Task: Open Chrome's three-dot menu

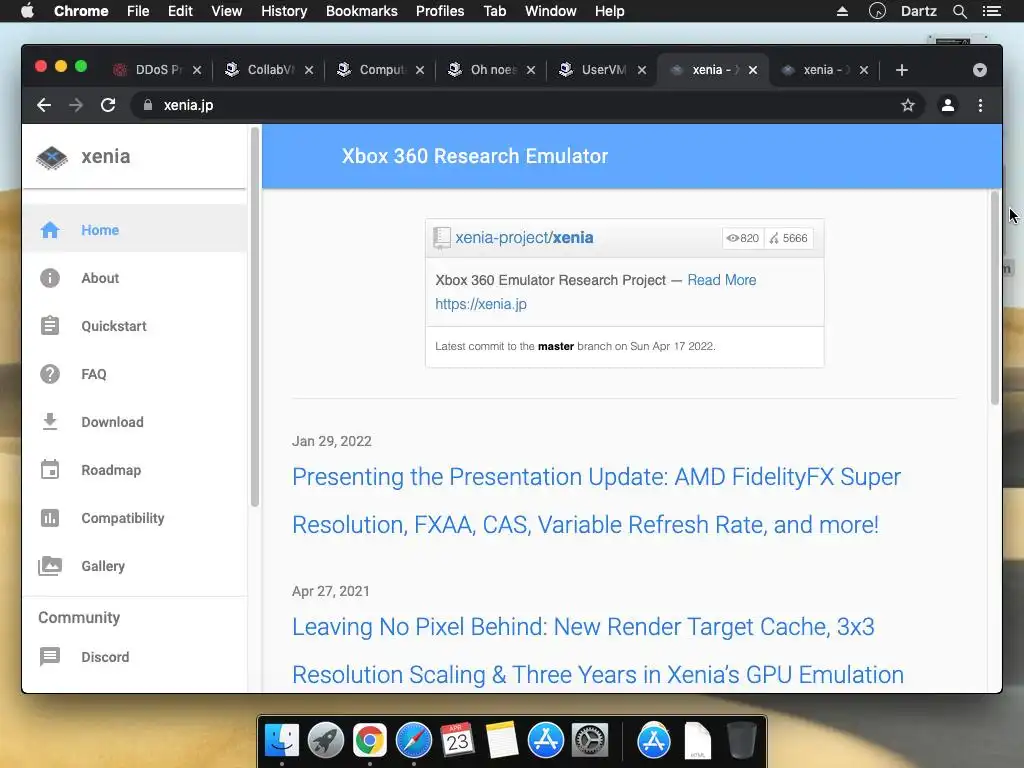Action: pos(980,105)
